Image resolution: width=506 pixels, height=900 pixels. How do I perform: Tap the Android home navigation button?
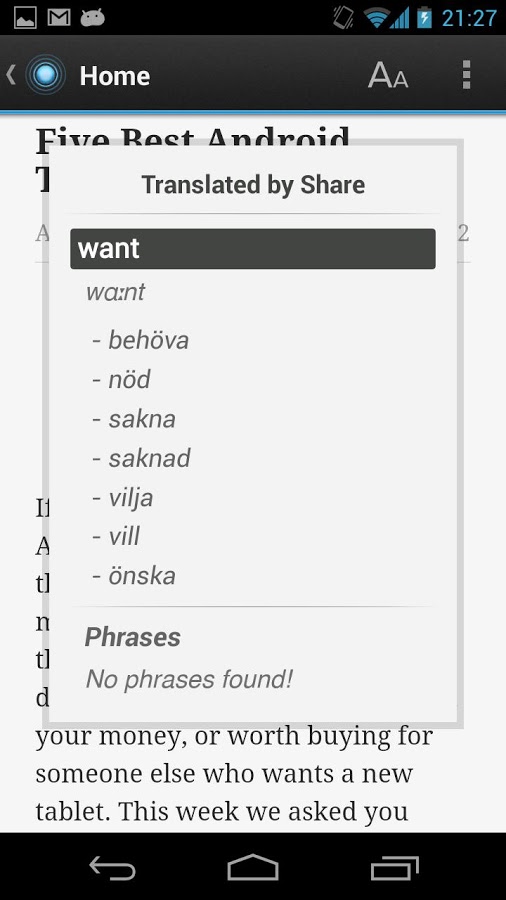point(253,867)
